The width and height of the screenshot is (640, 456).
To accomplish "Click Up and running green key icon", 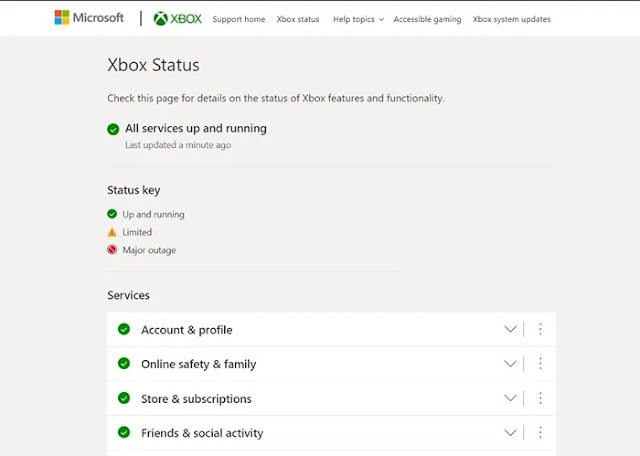I will (x=112, y=214).
